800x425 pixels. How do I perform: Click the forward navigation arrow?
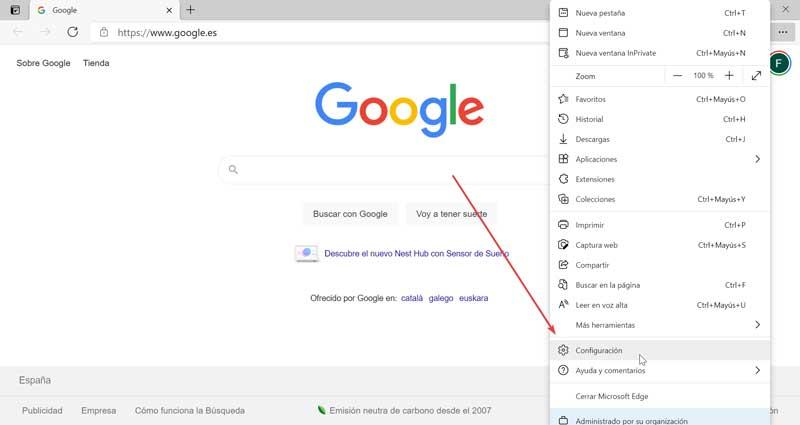(x=45, y=32)
